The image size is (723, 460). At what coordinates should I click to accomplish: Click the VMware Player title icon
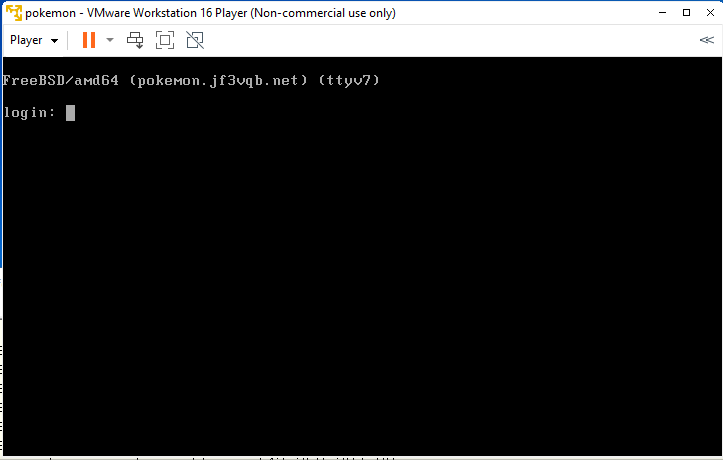(x=13, y=13)
